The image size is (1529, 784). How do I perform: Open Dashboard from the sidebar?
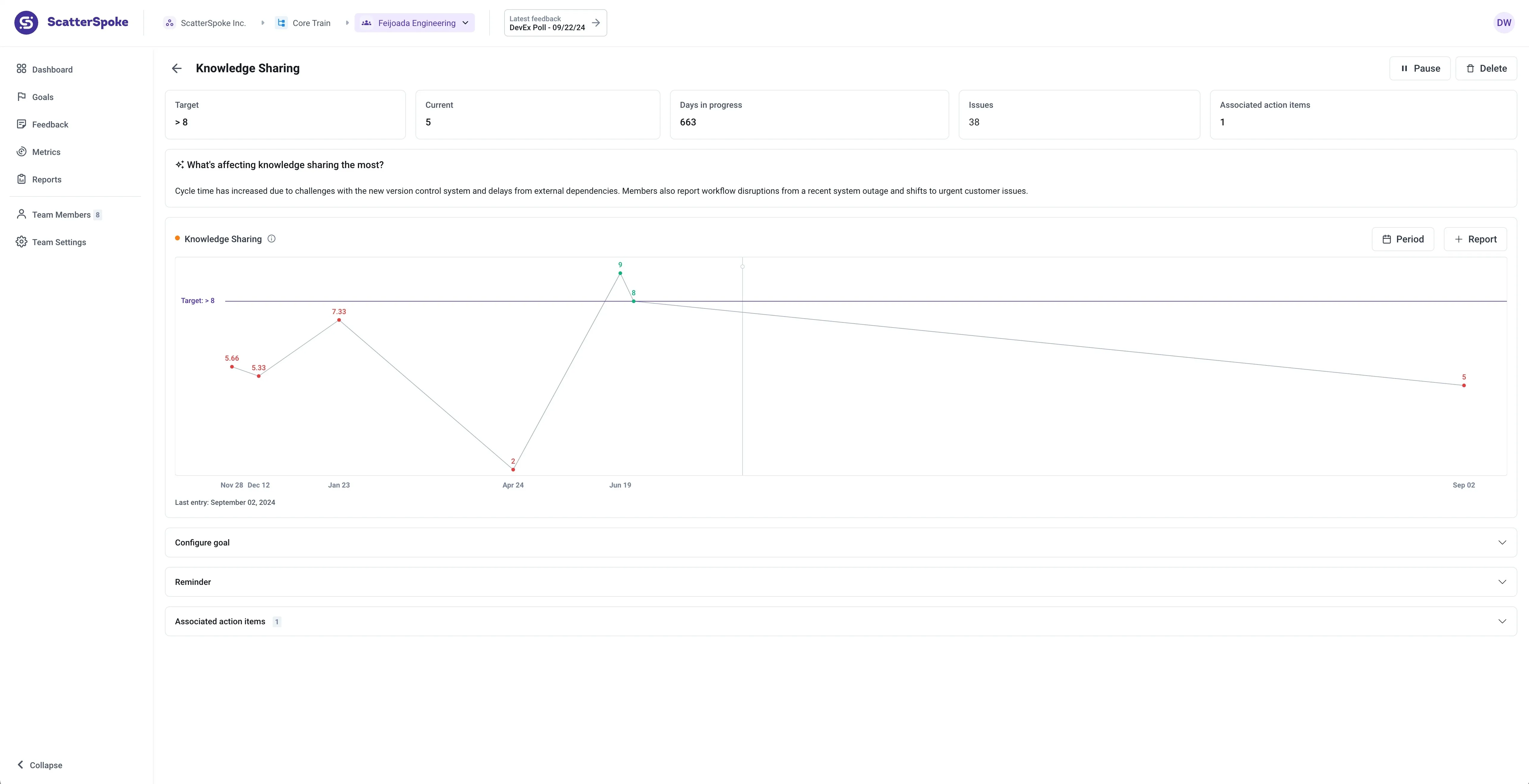52,70
